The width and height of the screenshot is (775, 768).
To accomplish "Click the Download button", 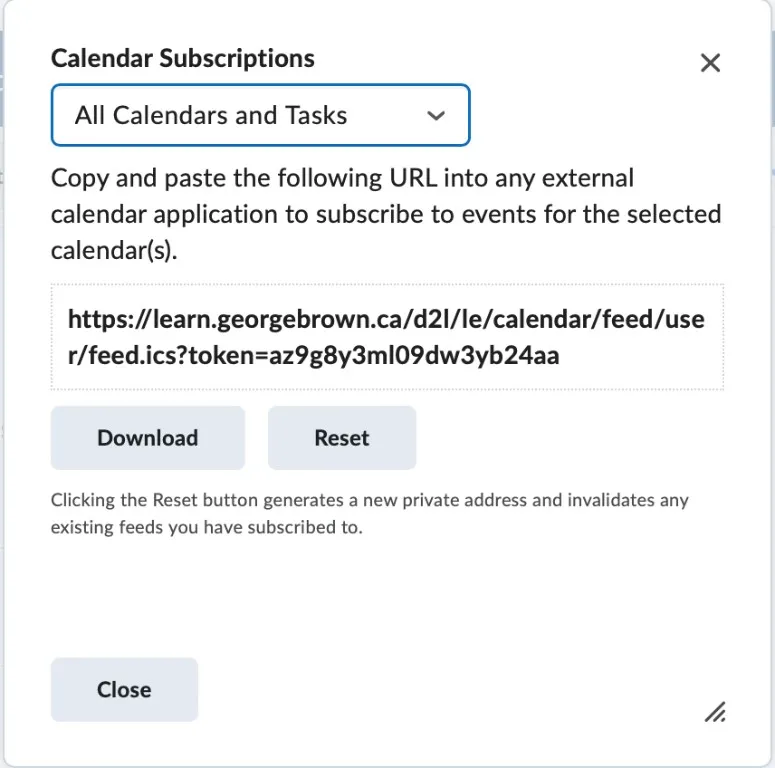I will click(x=148, y=438).
